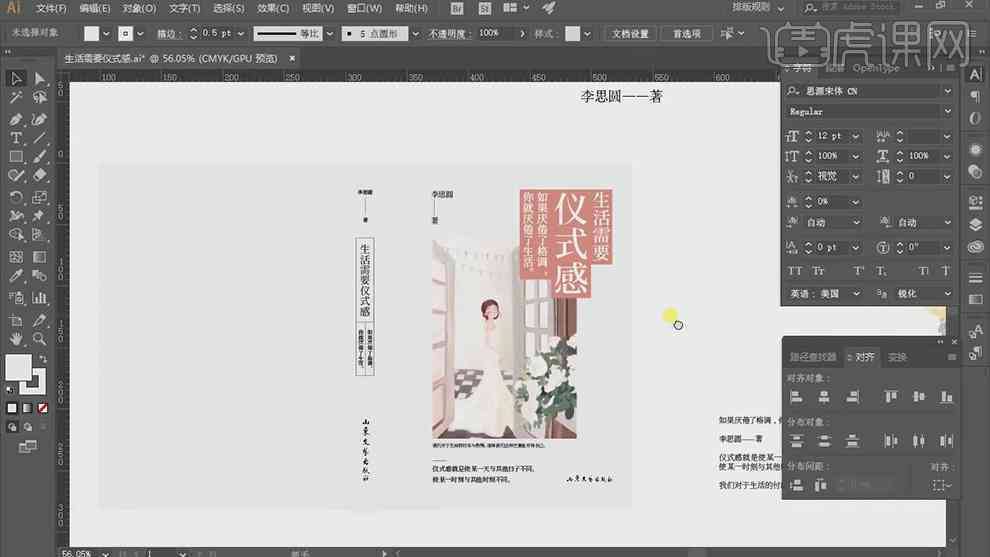This screenshot has width=990, height=557.
Task: Select the Lasso tool
Action: click(x=39, y=97)
